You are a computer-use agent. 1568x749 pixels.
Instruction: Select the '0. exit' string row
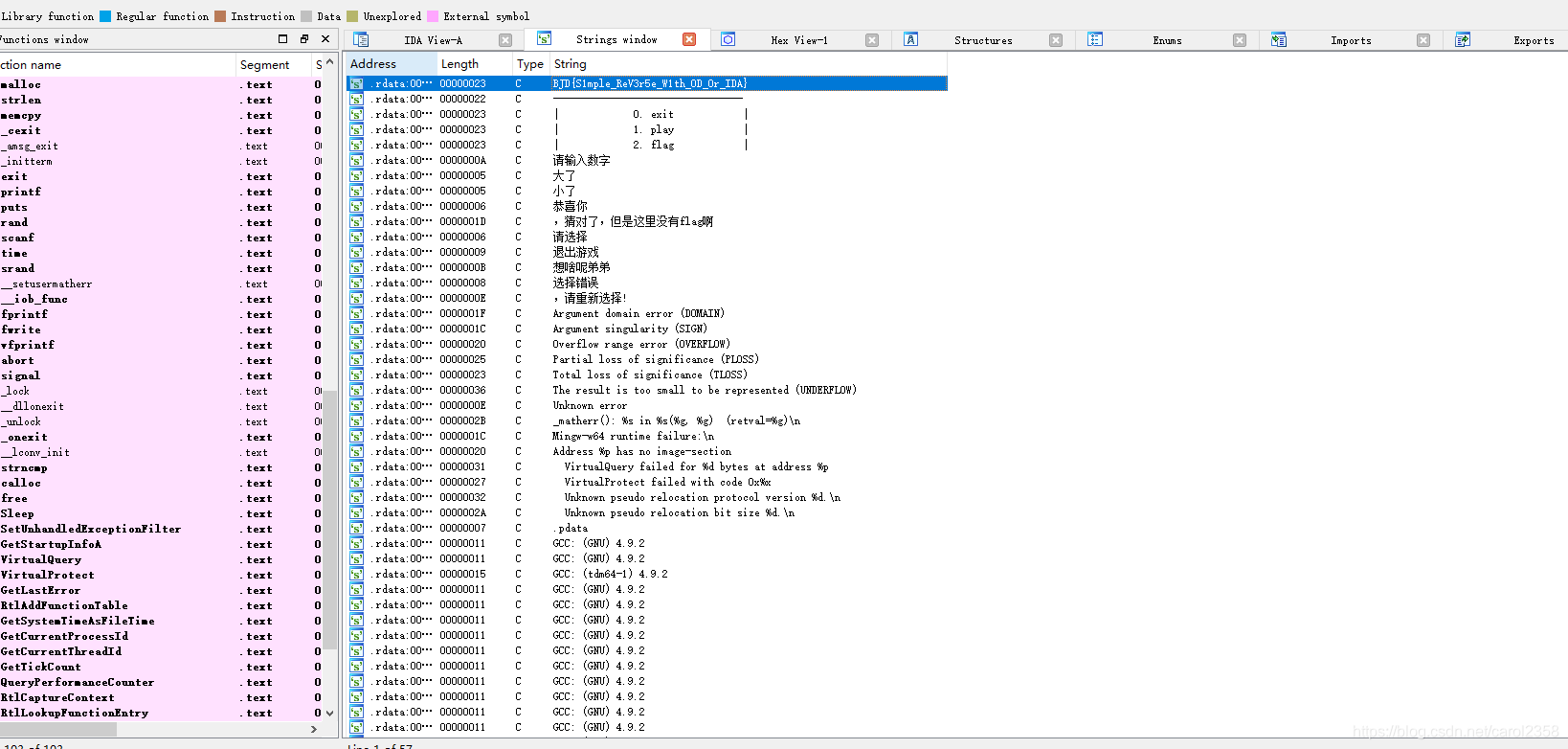646,114
